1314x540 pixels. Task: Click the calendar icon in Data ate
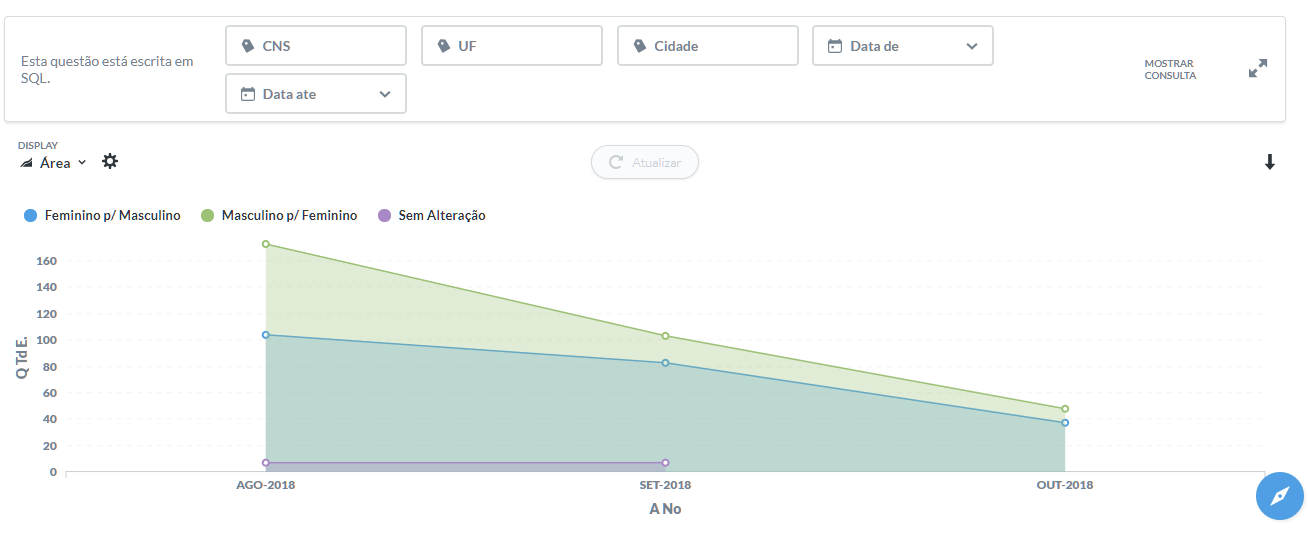(248, 94)
